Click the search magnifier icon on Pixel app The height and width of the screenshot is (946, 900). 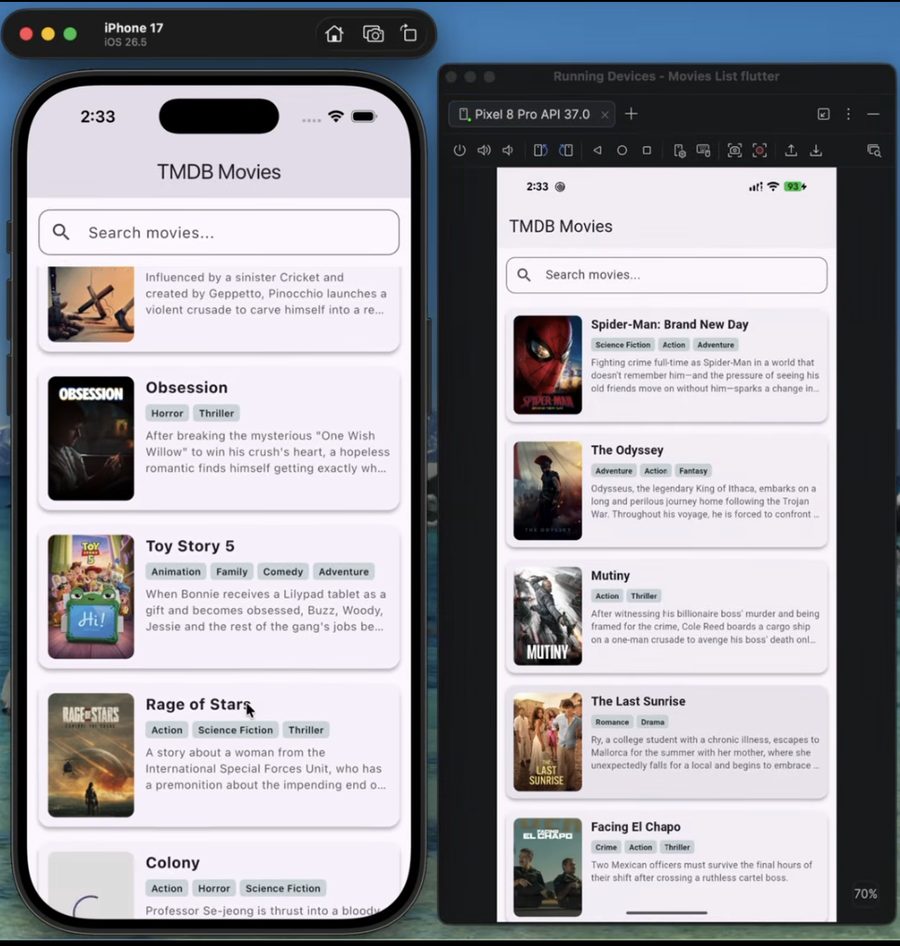(x=524, y=275)
